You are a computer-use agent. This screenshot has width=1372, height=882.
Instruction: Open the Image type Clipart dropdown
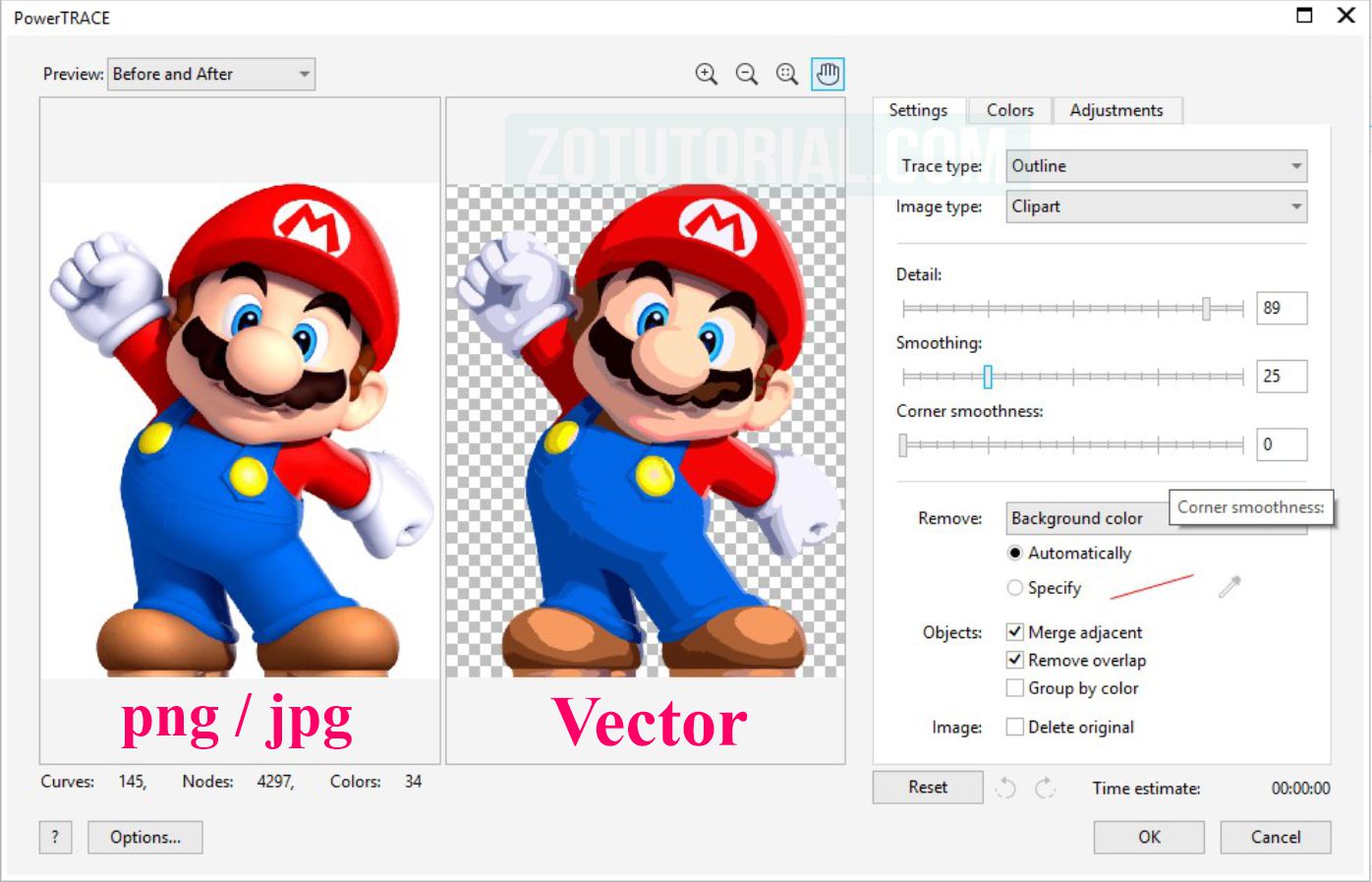tap(1157, 206)
